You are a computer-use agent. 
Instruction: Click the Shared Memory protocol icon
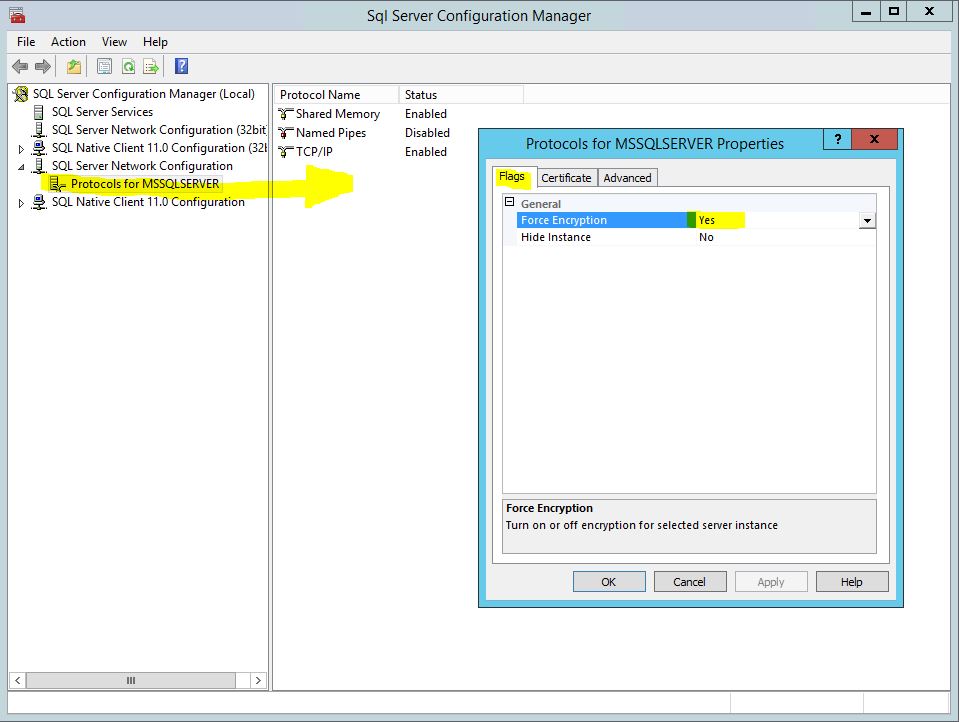[285, 114]
